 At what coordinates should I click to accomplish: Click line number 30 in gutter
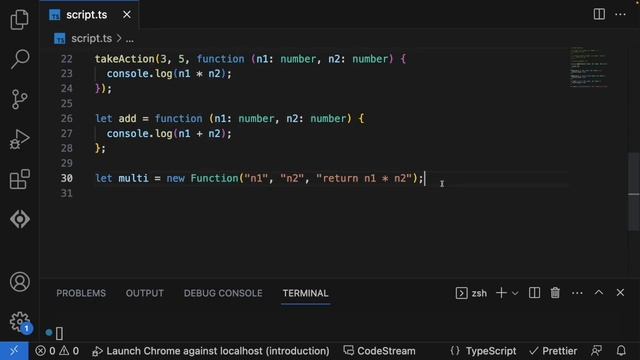click(x=67, y=178)
